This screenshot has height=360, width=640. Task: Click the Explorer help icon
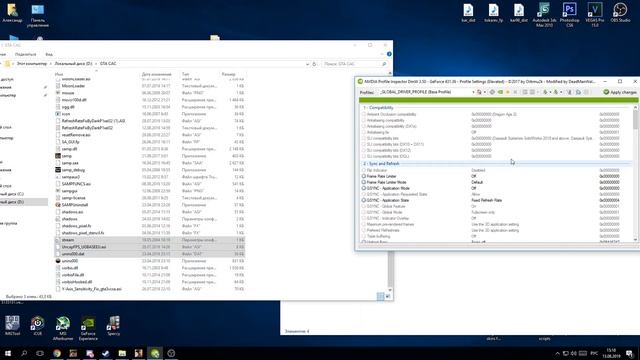389,54
